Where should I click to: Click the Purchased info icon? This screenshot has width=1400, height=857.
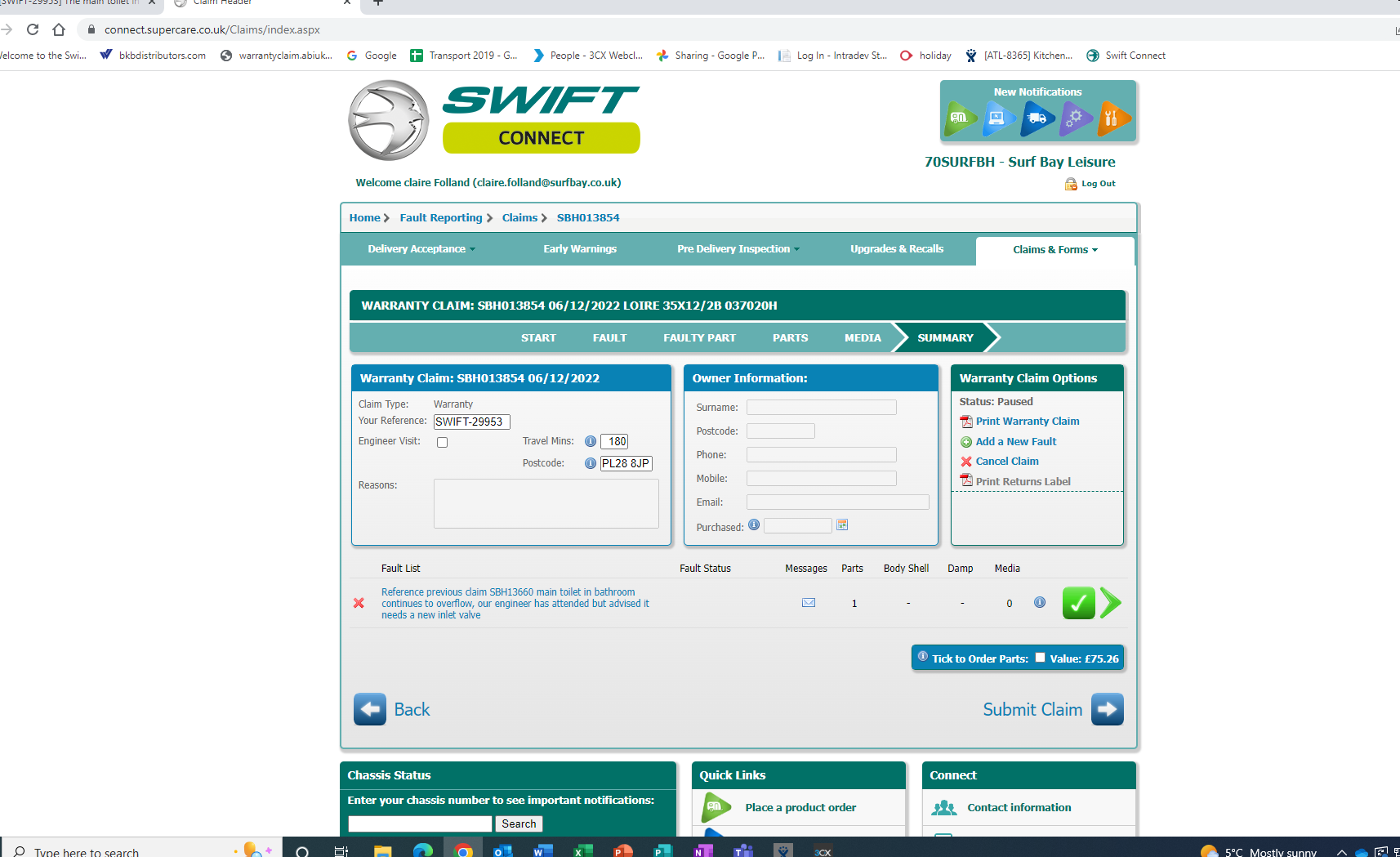[754, 524]
